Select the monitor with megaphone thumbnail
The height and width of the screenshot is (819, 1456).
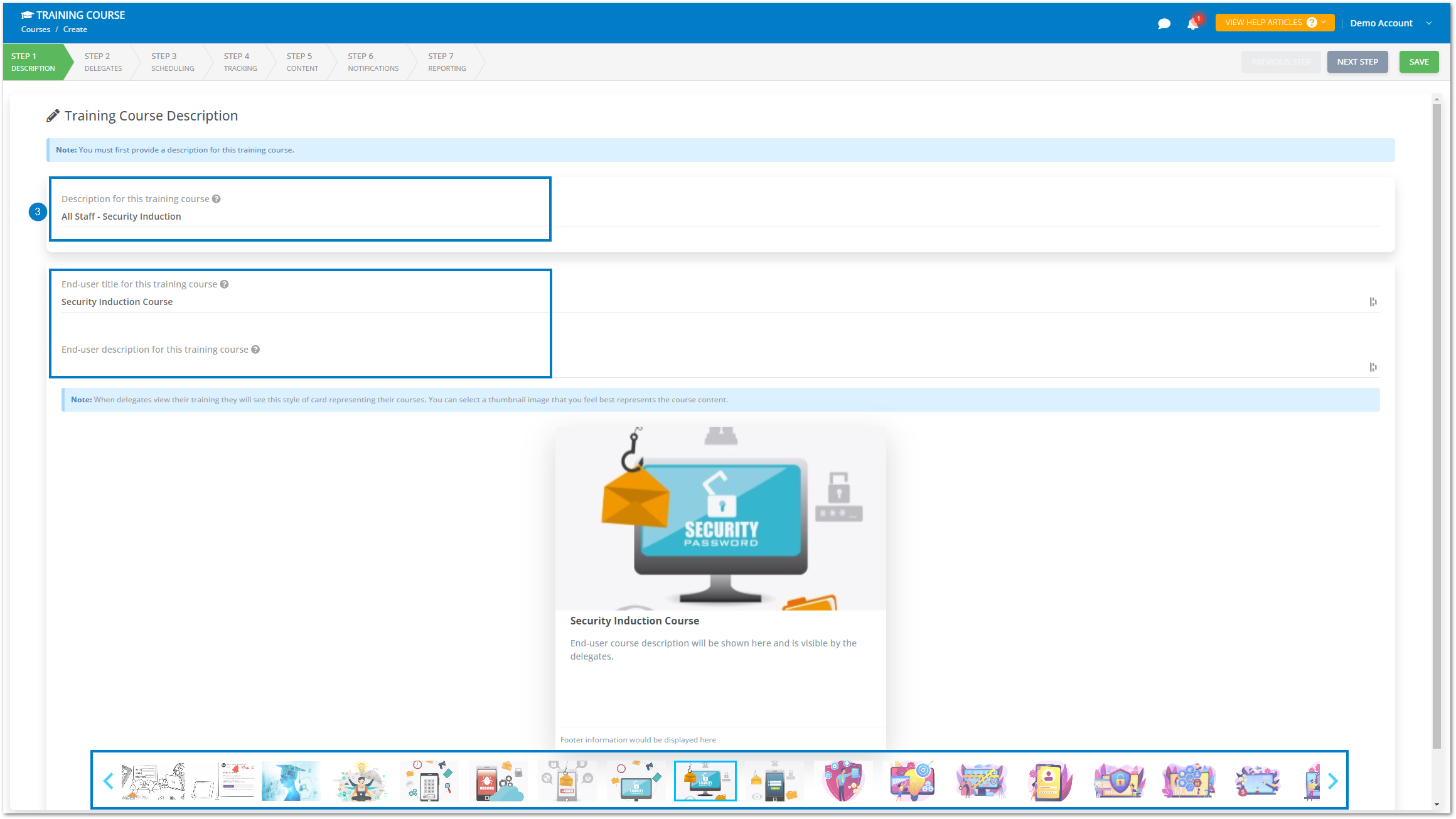tap(636, 781)
